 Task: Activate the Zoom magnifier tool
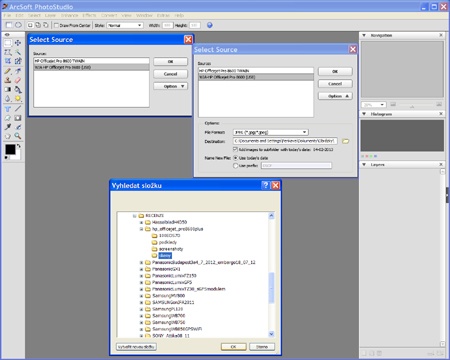pyautogui.click(x=18, y=136)
